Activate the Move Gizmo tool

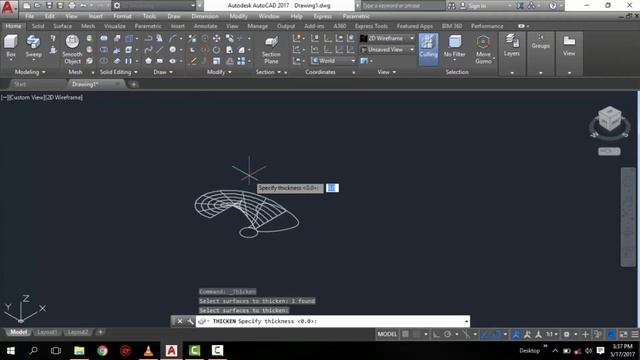[x=483, y=49]
